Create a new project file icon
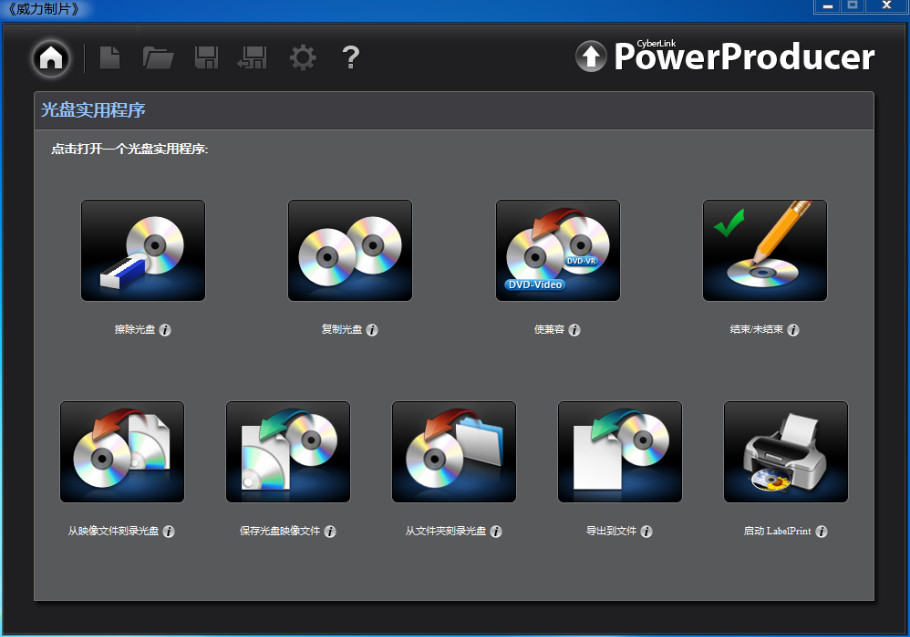 109,58
